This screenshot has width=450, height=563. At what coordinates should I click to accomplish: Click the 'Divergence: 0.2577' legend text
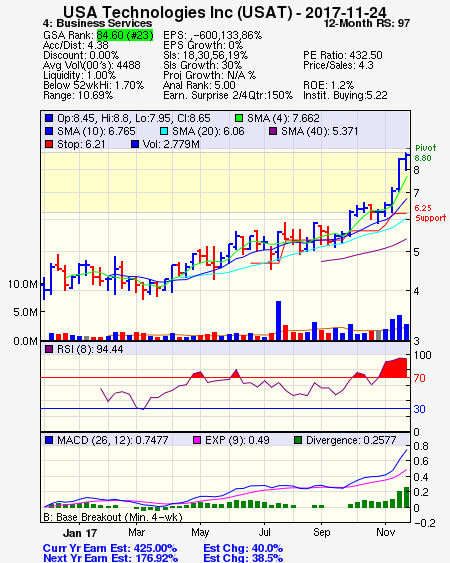(351, 440)
